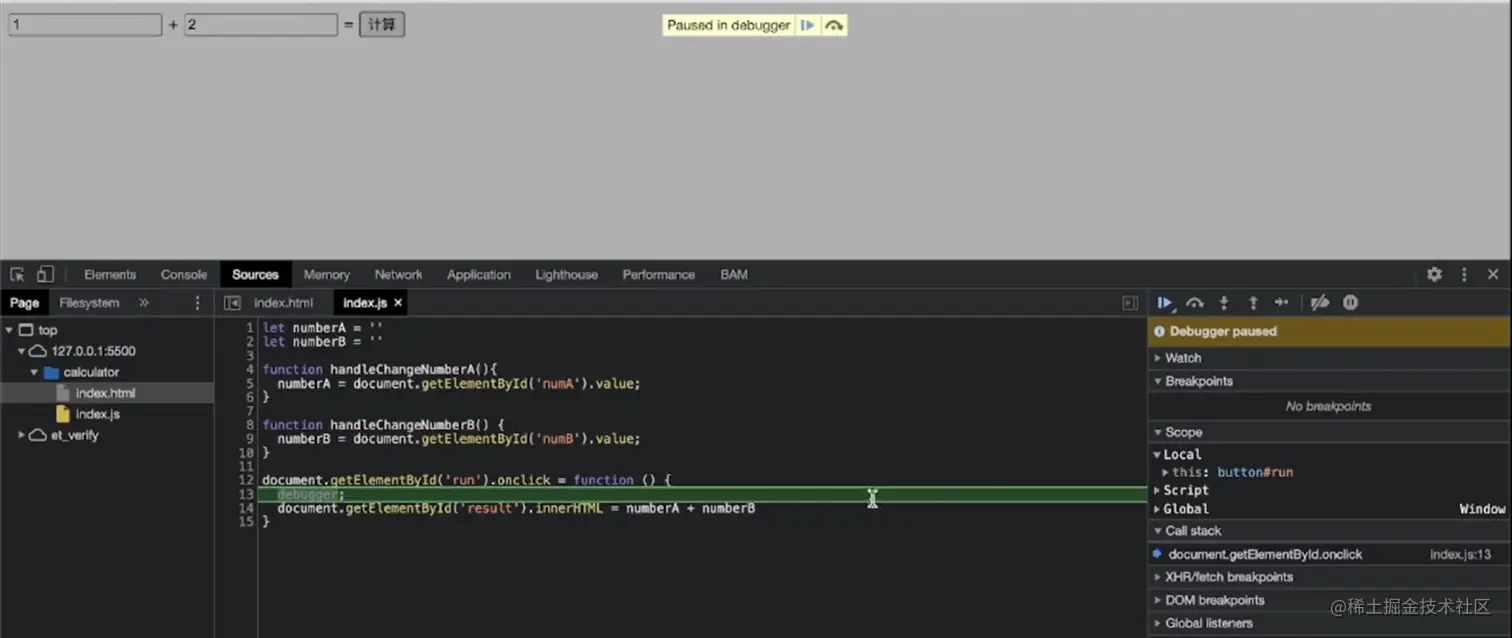Toggle device toolbar icon
The width and height of the screenshot is (1512, 638).
pos(46,274)
